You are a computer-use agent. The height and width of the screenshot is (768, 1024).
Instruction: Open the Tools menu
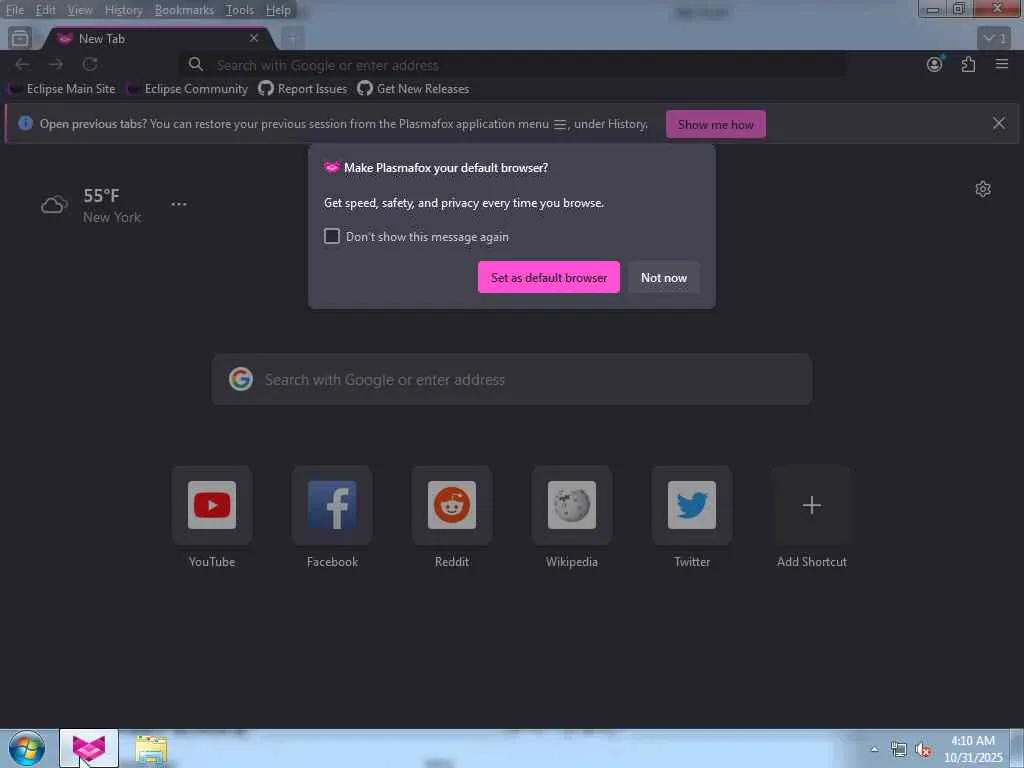240,10
